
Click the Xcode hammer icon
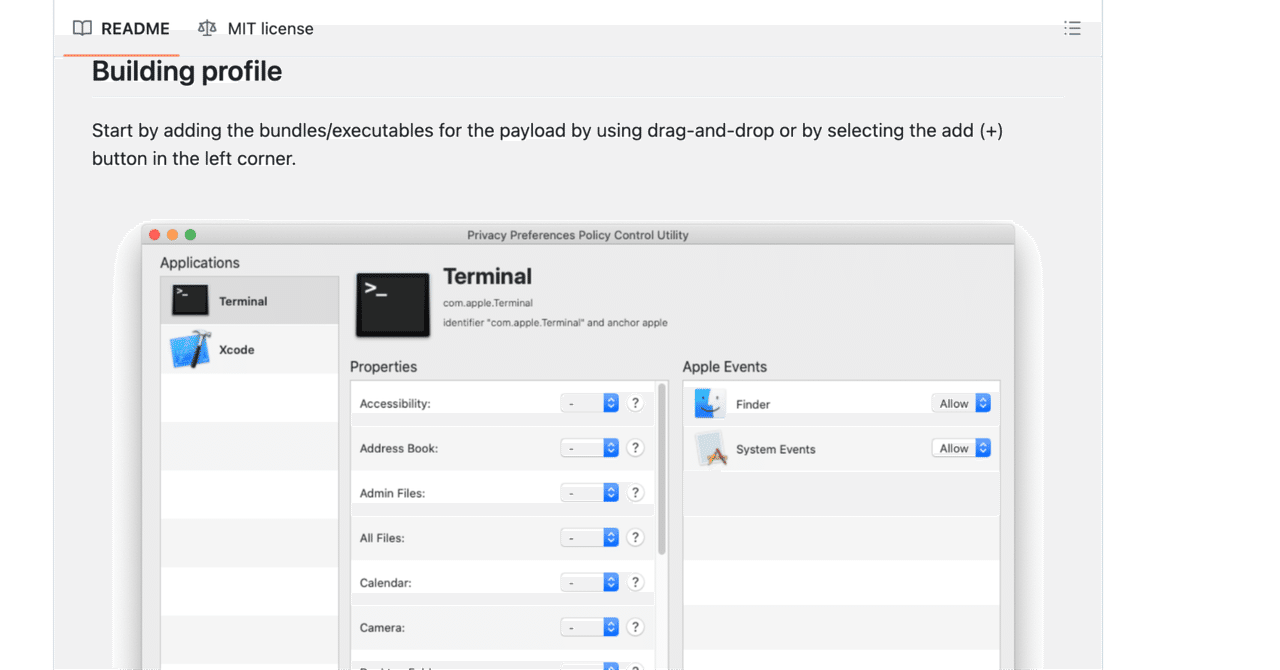tap(190, 350)
